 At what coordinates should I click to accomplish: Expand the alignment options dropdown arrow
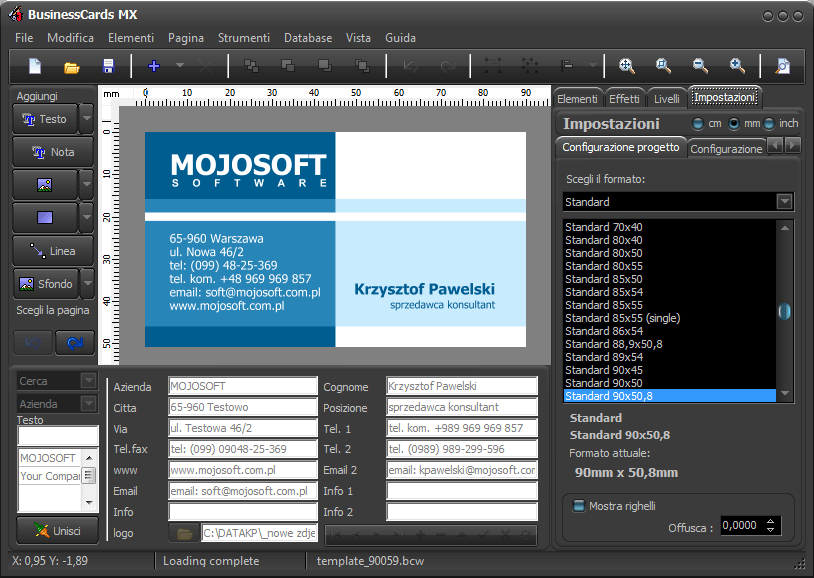point(592,66)
